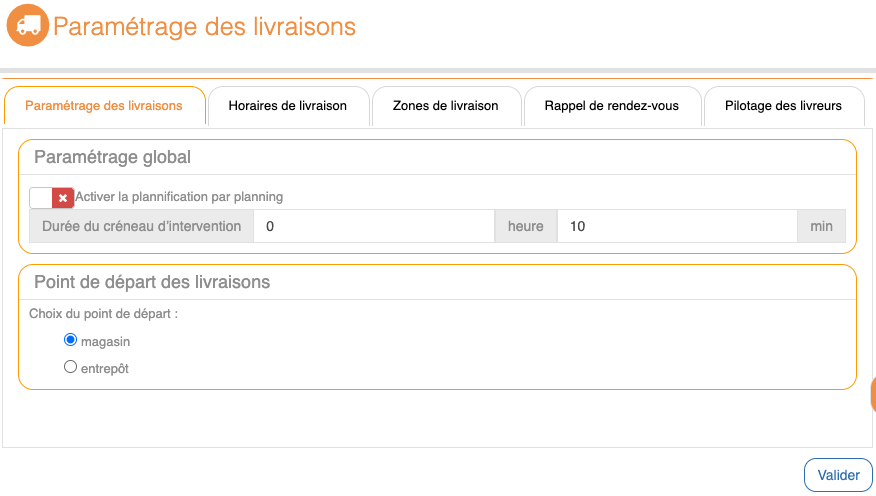Click the min unit label
Image resolution: width=876 pixels, height=496 pixels.
(821, 226)
